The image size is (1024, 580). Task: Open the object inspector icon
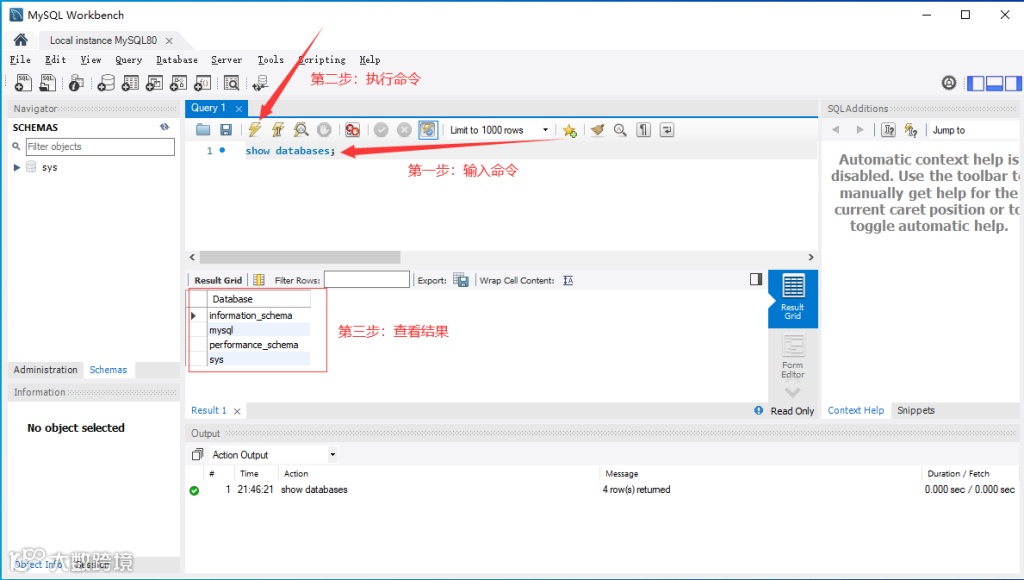pyautogui.click(x=76, y=83)
